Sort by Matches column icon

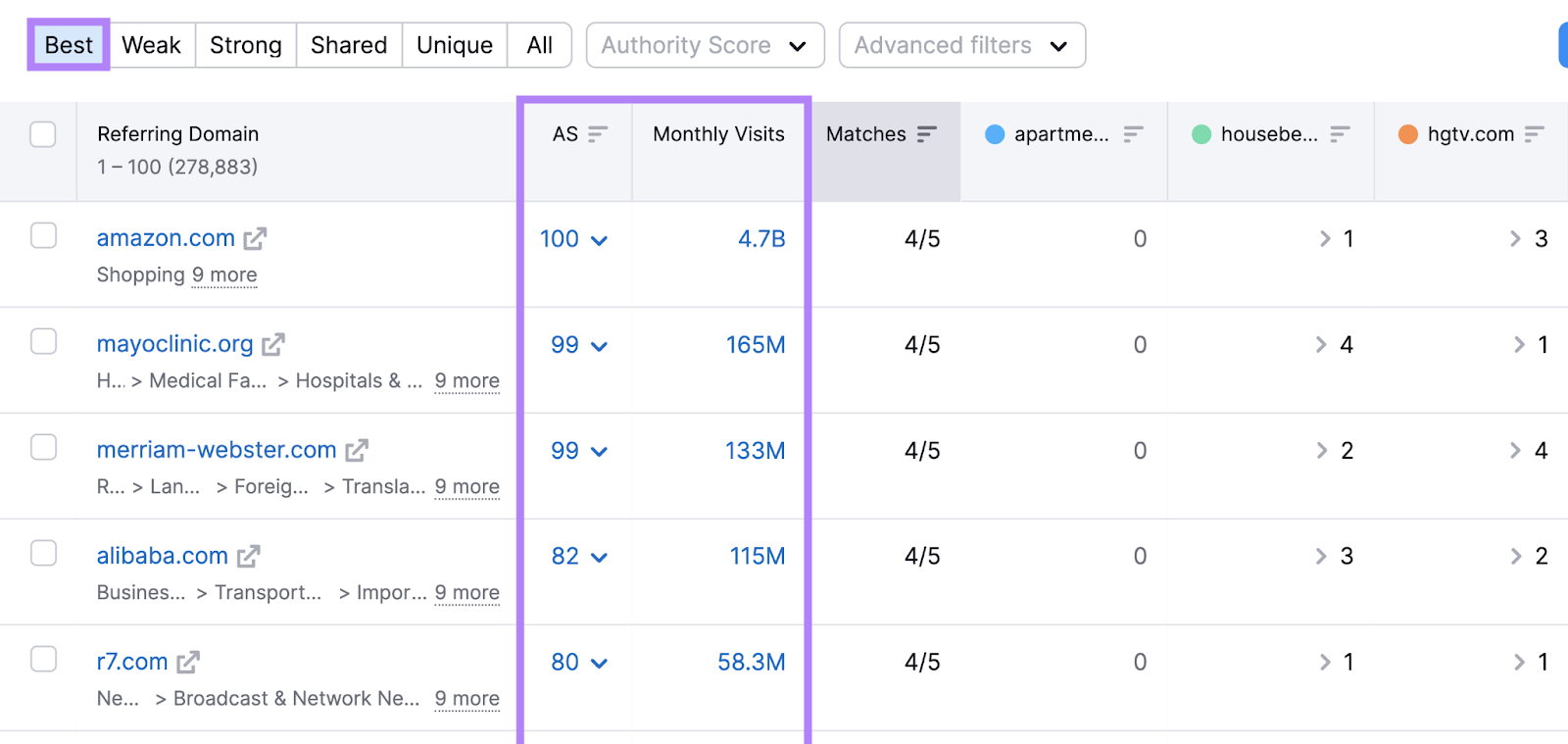pos(927,134)
